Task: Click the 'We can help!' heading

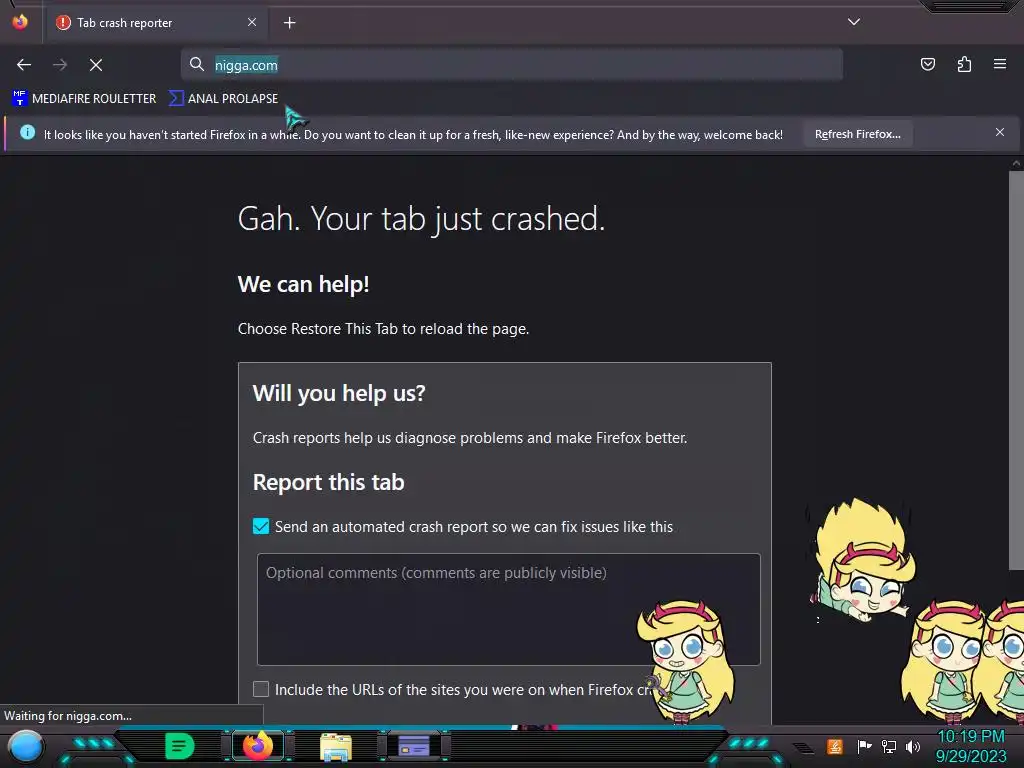Action: pos(304,285)
